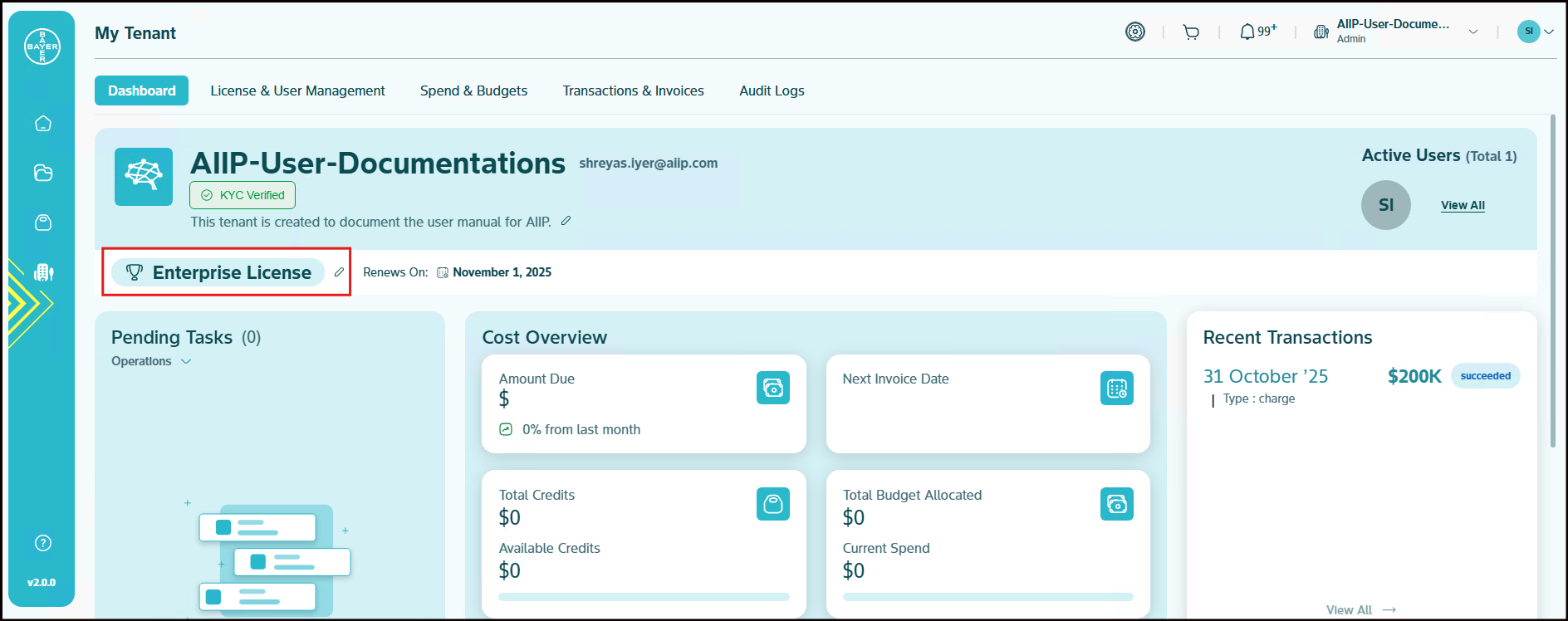Click the Total Credits progress bar
Viewport: 1568px width, 621px height.
644,597
